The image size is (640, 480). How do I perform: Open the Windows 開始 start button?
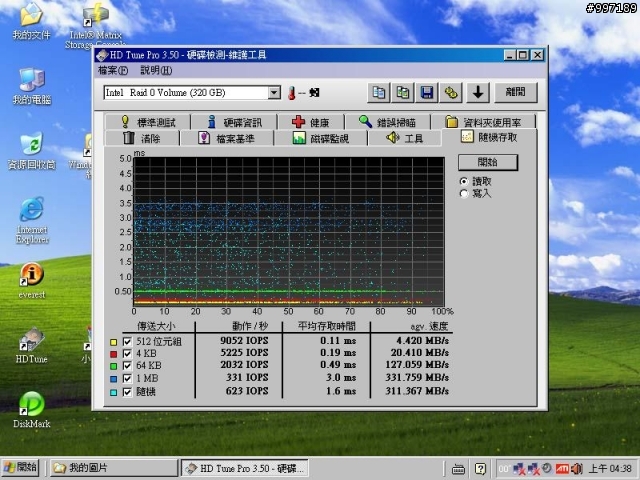click(20, 468)
